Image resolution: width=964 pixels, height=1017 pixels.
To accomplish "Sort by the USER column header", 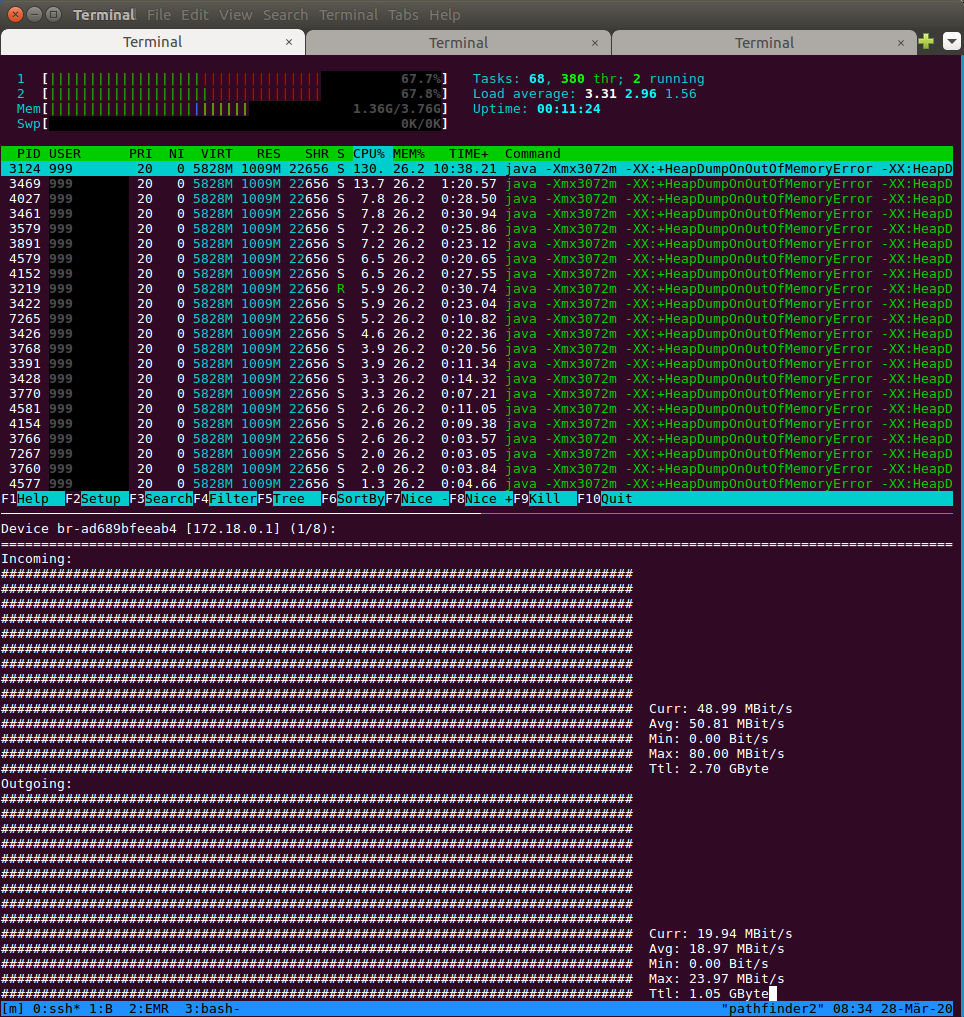I will [65, 154].
